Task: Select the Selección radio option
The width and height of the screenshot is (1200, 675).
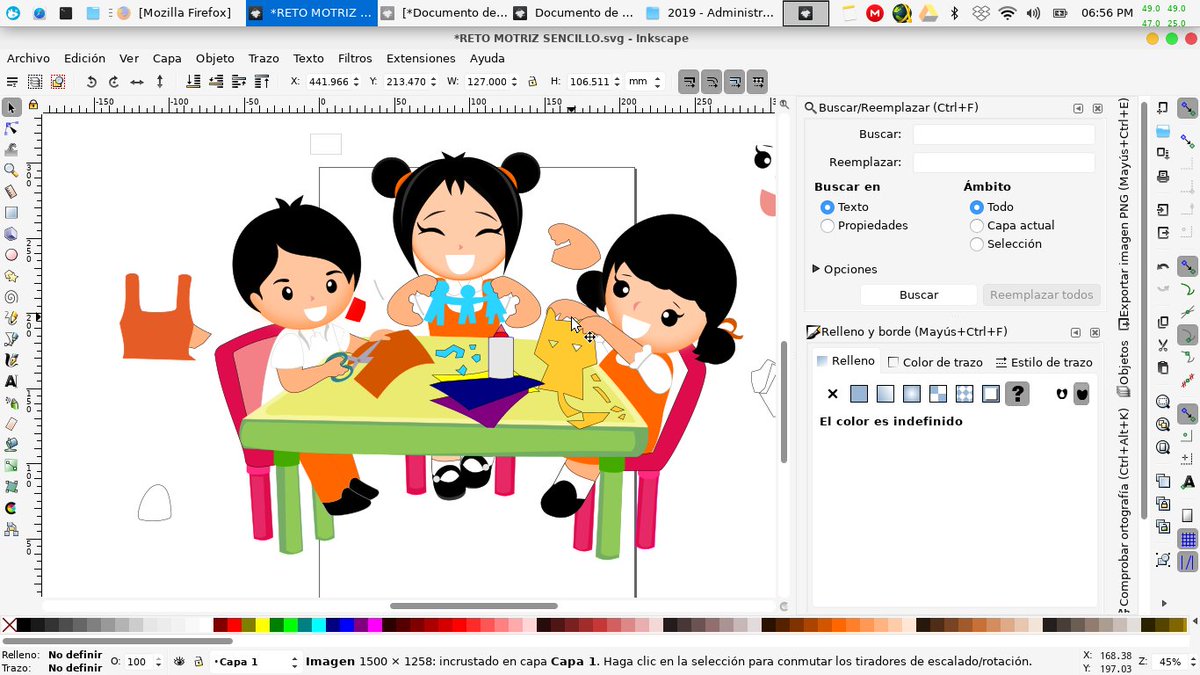Action: [x=976, y=244]
